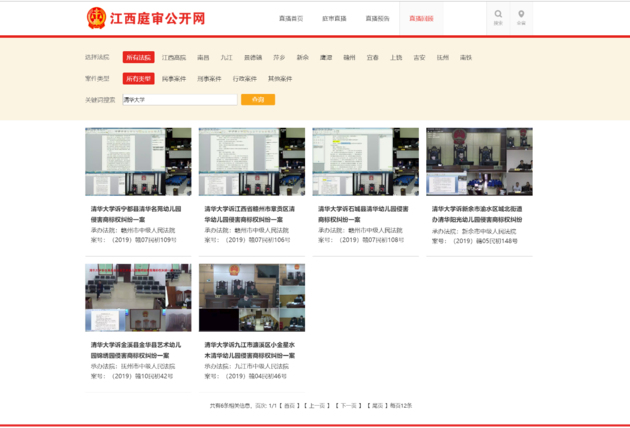Image resolution: width=630 pixels, height=428 pixels.
Task: Click the 江西庭审公开网 emblem logo
Action: coord(96,18)
